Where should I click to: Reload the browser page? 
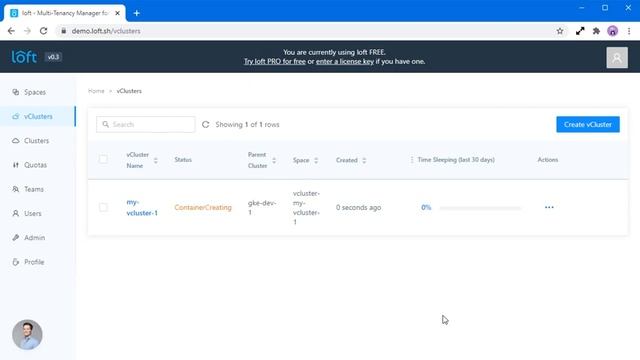(x=43, y=31)
